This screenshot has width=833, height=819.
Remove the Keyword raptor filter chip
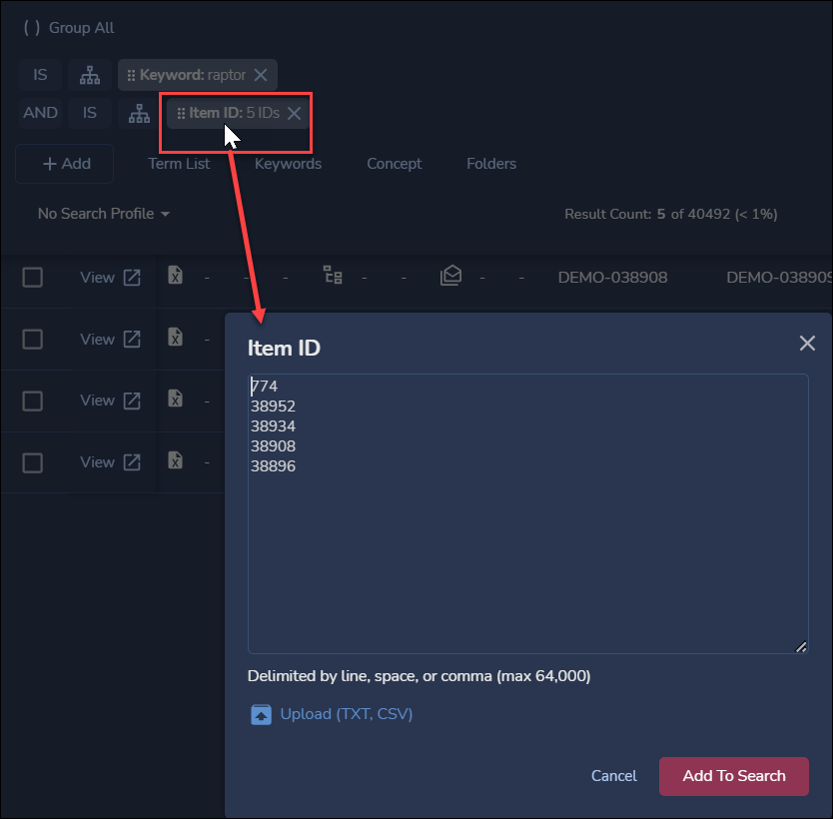pyautogui.click(x=260, y=75)
